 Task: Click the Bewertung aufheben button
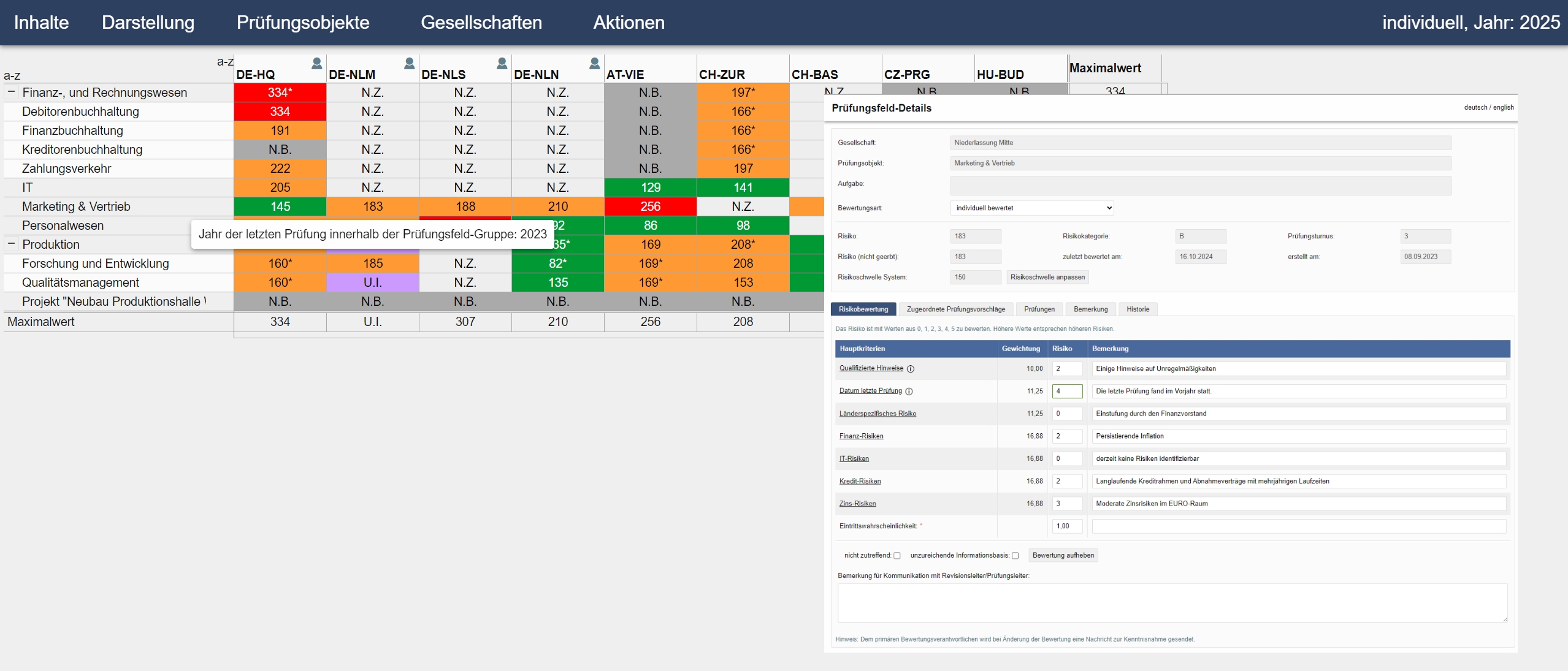1063,556
